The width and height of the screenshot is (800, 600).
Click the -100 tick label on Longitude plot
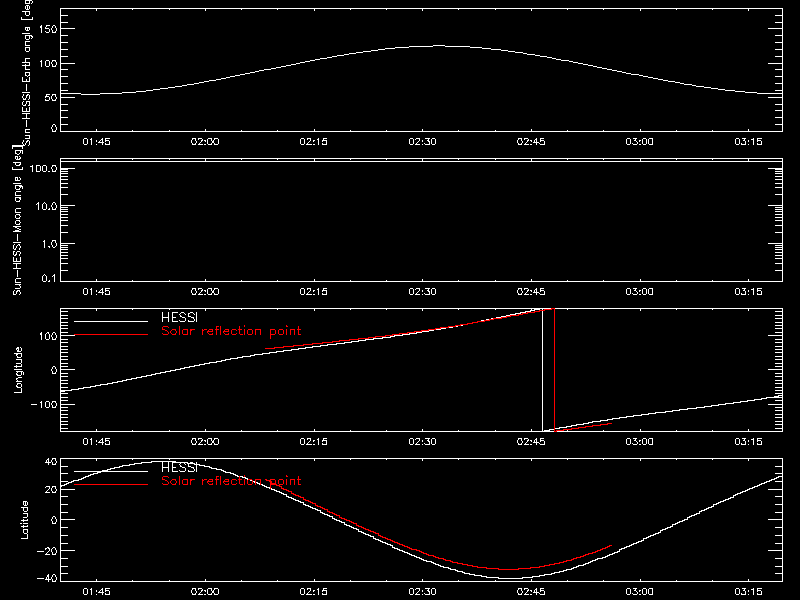click(x=44, y=404)
